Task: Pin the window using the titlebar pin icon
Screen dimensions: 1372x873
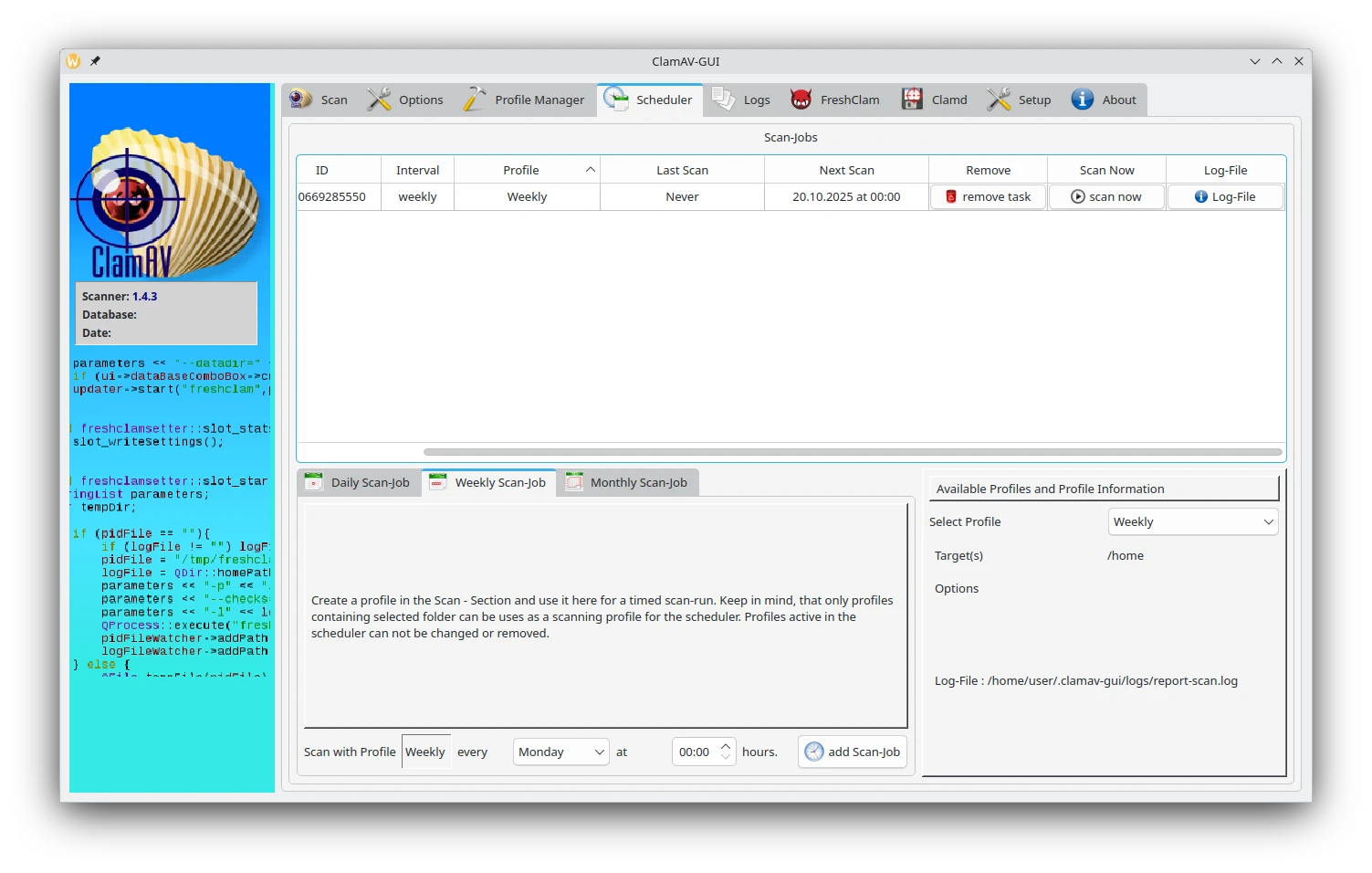Action: (x=95, y=61)
